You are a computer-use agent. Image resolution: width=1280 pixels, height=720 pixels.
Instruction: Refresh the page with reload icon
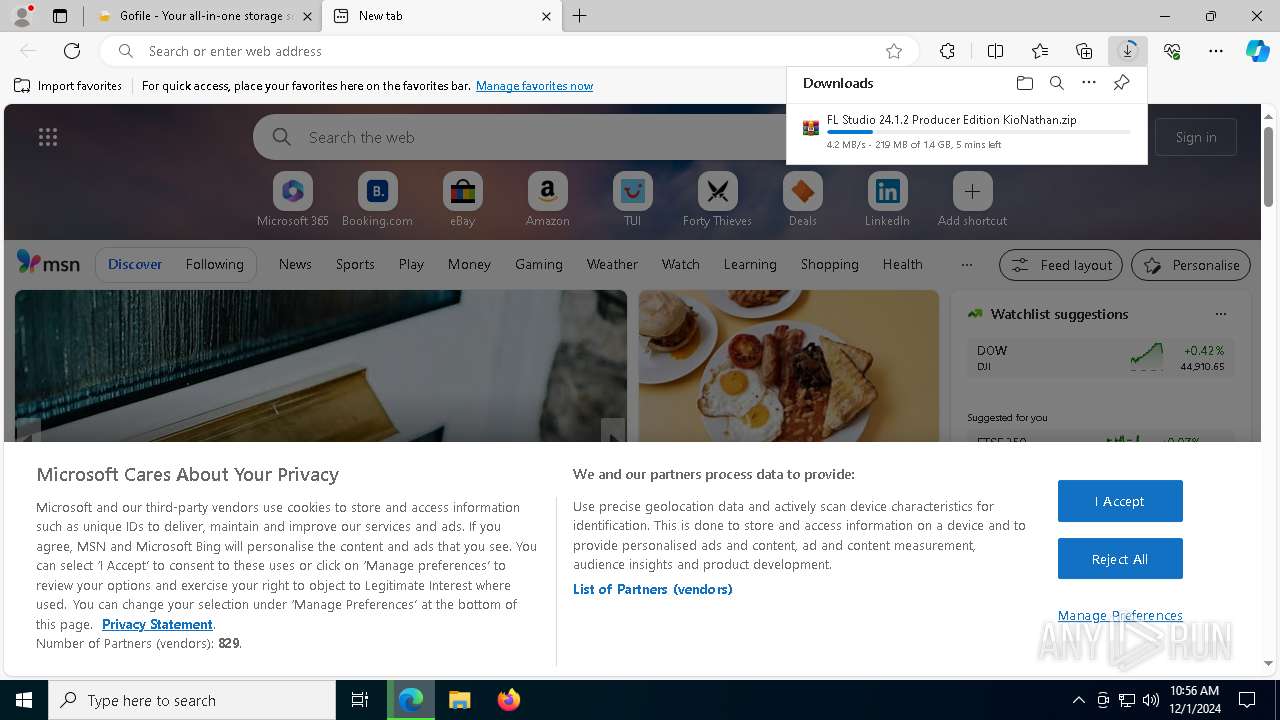click(x=72, y=51)
